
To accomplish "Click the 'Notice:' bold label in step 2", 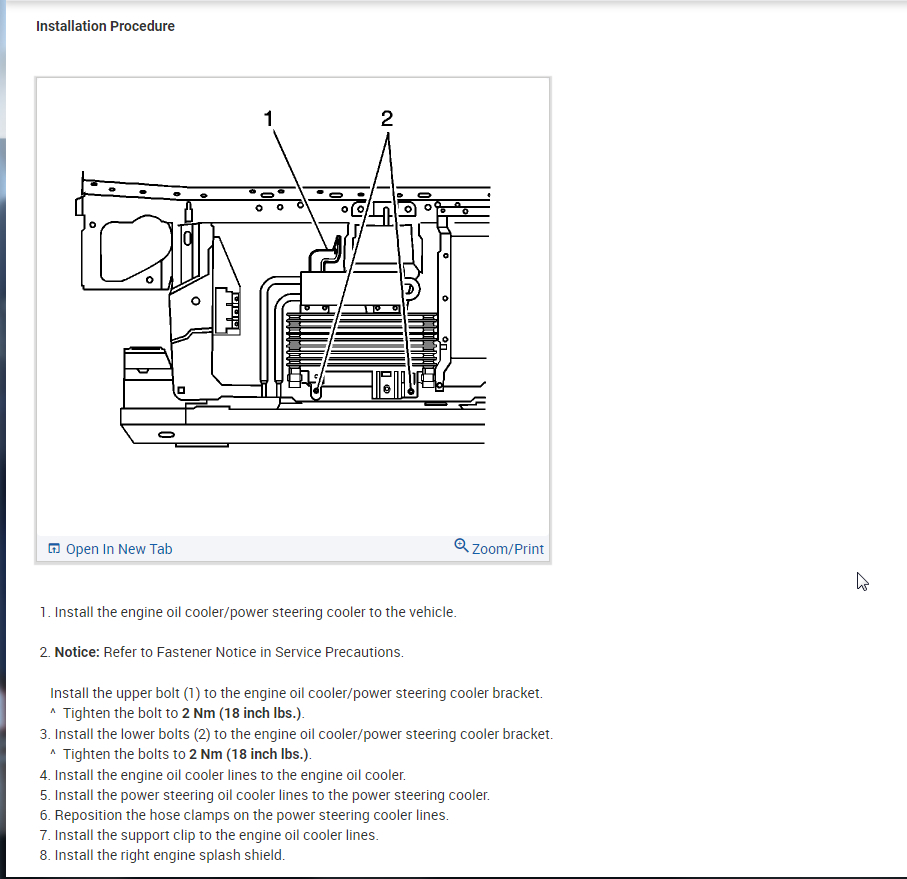I will click(77, 652).
